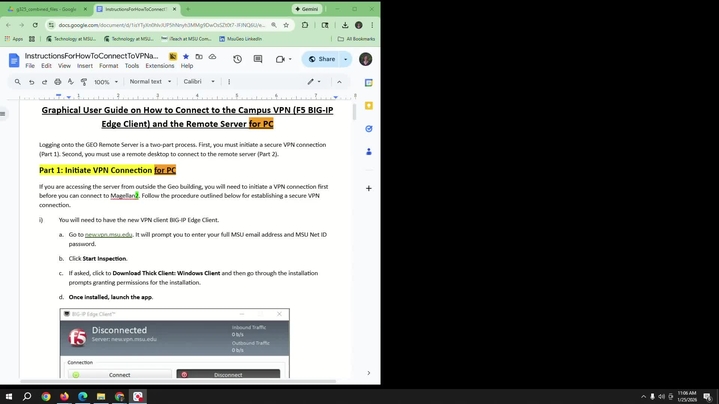Collapse the toolbar menus with chevron
Image resolution: width=719 pixels, height=404 pixels.
[x=339, y=82]
